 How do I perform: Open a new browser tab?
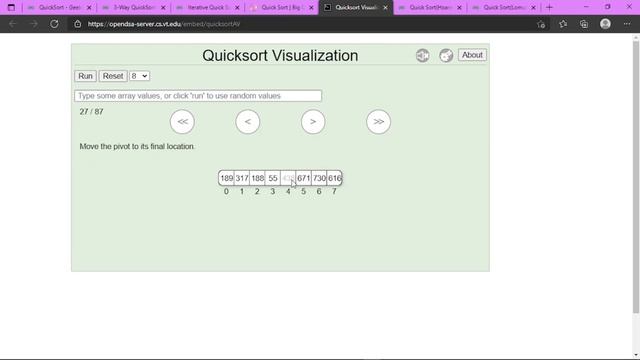[x=549, y=7]
